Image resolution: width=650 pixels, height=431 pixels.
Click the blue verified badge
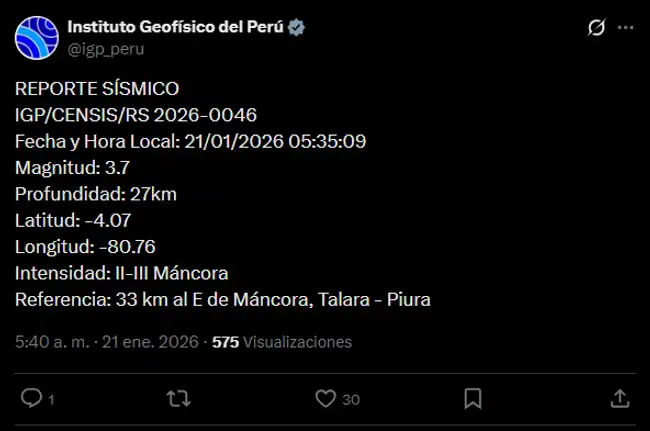[x=297, y=28]
